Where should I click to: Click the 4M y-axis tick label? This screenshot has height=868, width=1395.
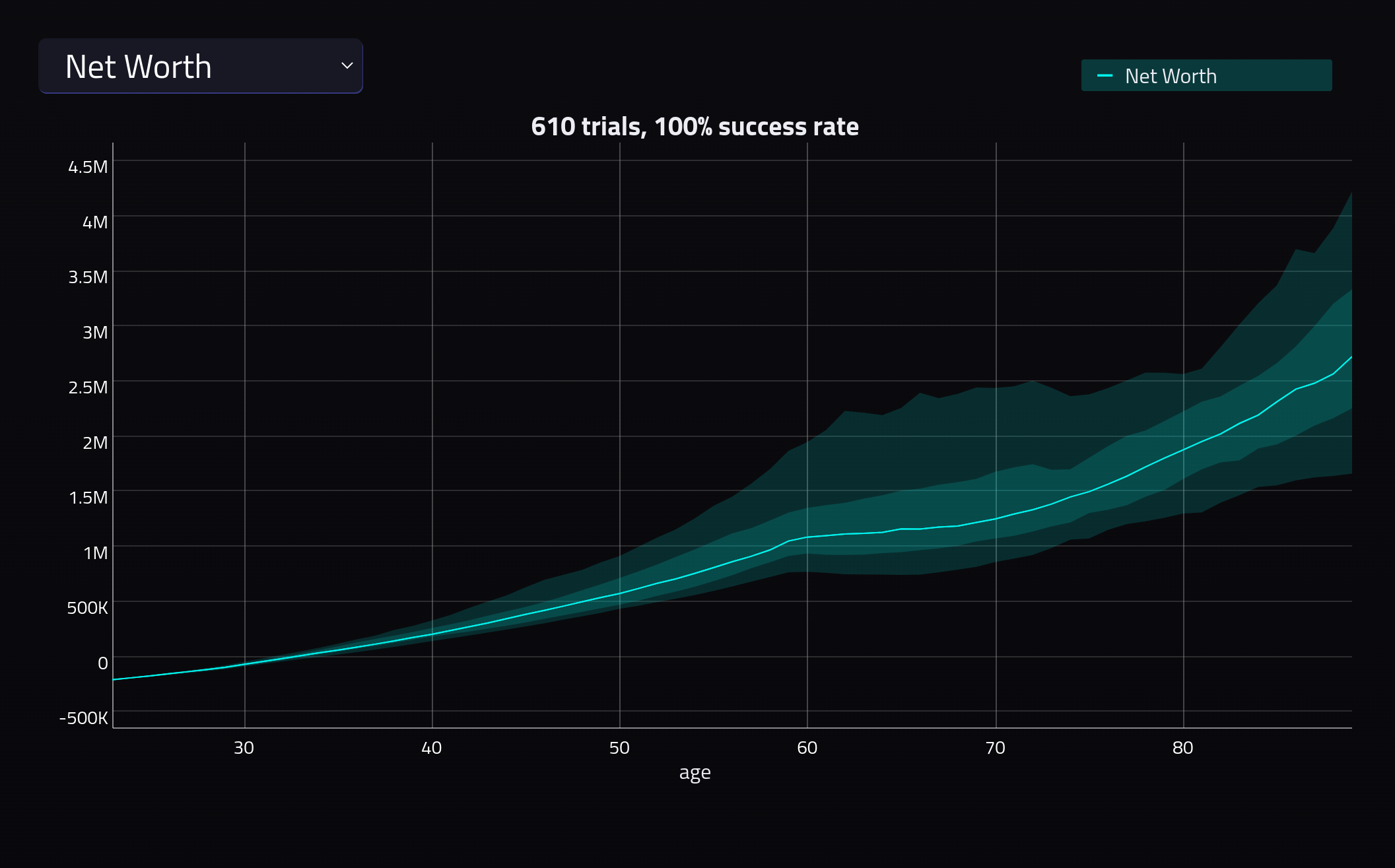coord(95,222)
